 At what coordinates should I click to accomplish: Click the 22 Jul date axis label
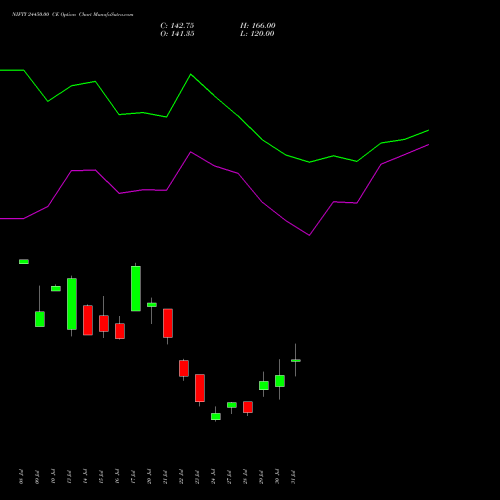click(181, 477)
